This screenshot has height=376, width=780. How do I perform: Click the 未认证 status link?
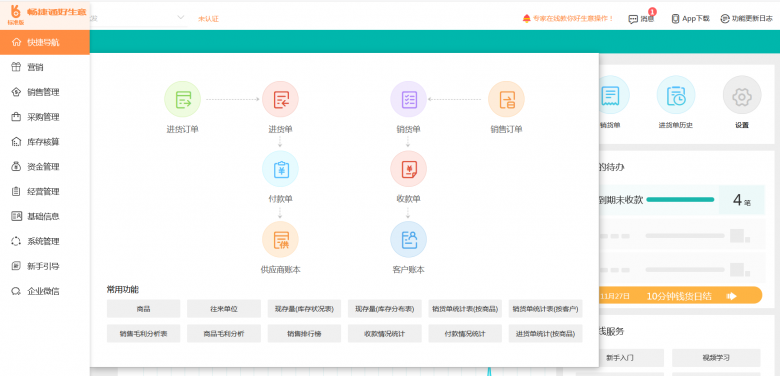point(208,19)
